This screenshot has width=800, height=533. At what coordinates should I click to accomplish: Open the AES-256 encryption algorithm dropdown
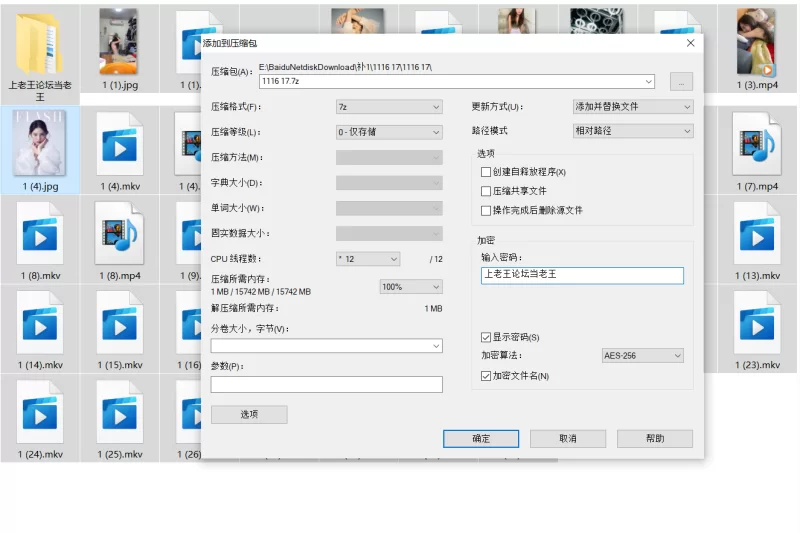point(642,356)
